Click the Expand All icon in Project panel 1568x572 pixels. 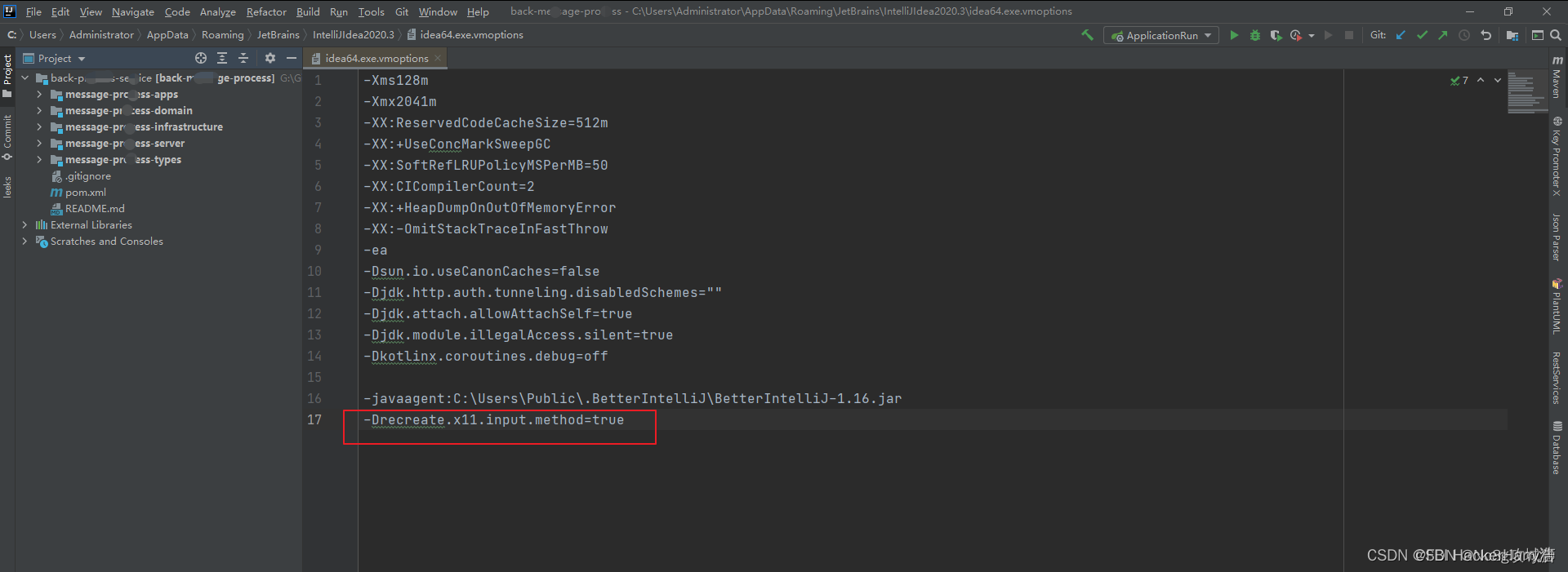point(222,58)
